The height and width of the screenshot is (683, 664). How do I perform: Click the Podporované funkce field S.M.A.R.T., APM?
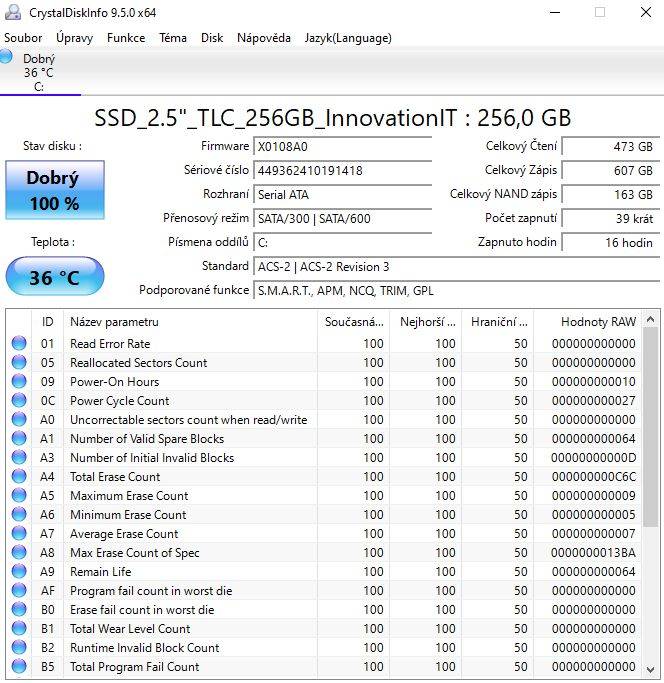point(457,291)
